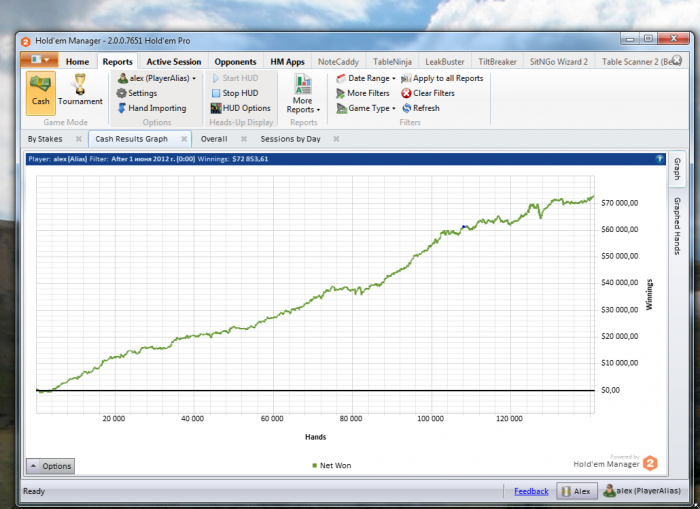Click the Stop HUD button
This screenshot has width=700, height=509.
(x=235, y=93)
